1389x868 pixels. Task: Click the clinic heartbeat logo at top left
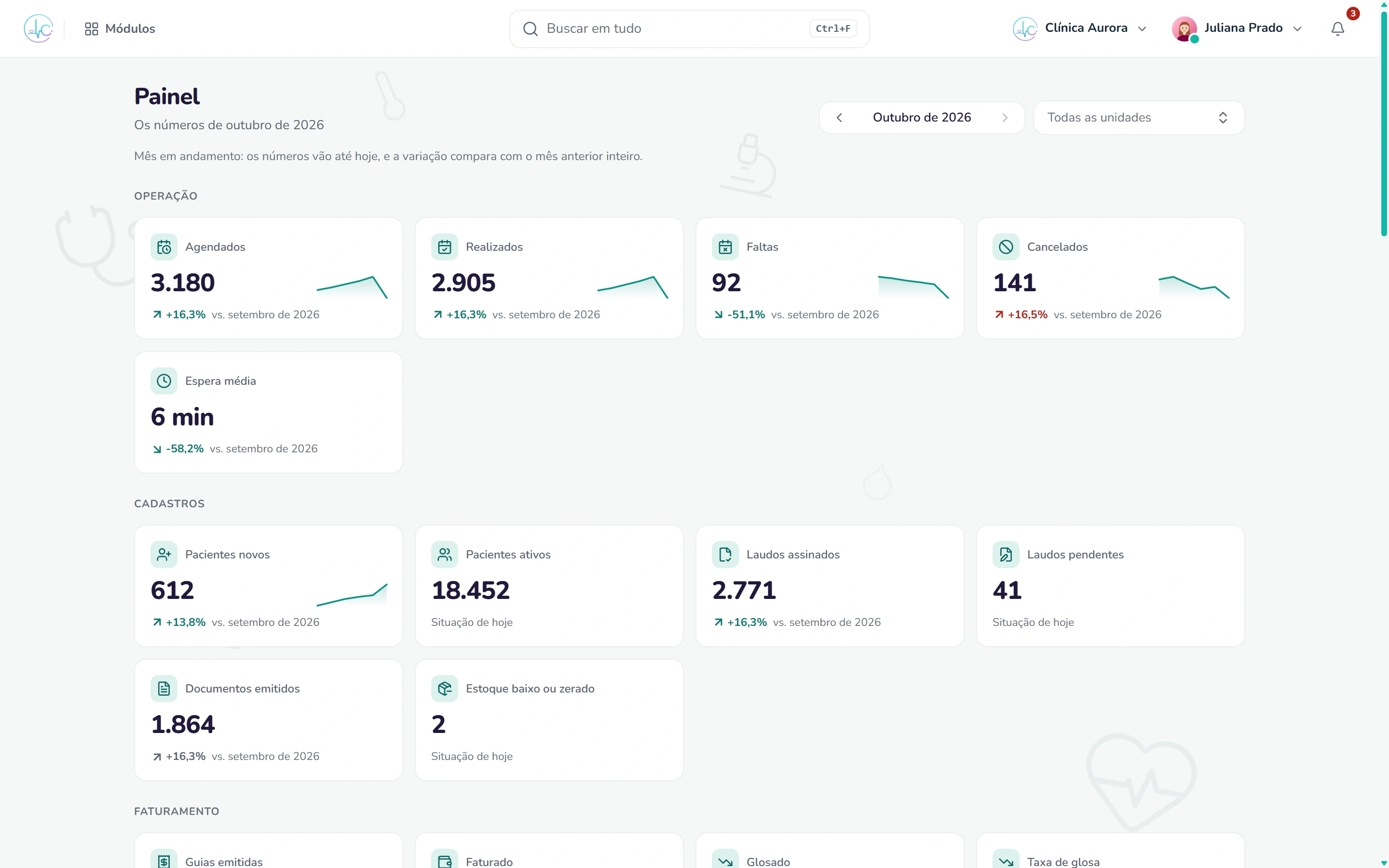tap(39, 28)
